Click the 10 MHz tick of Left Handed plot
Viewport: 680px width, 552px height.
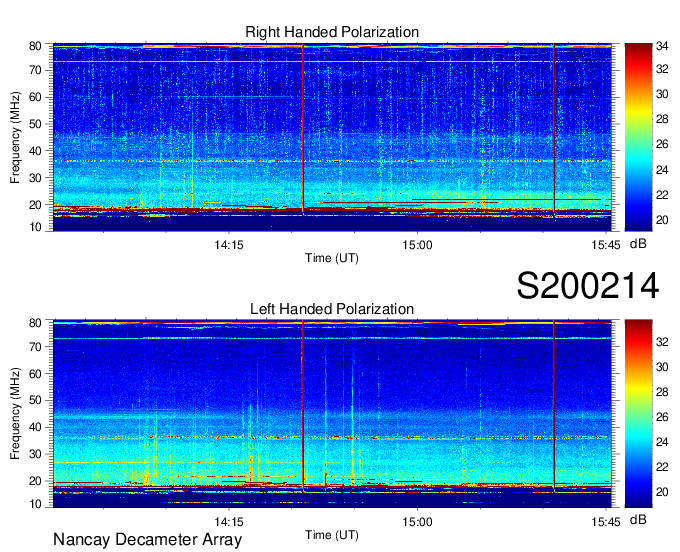(35, 504)
